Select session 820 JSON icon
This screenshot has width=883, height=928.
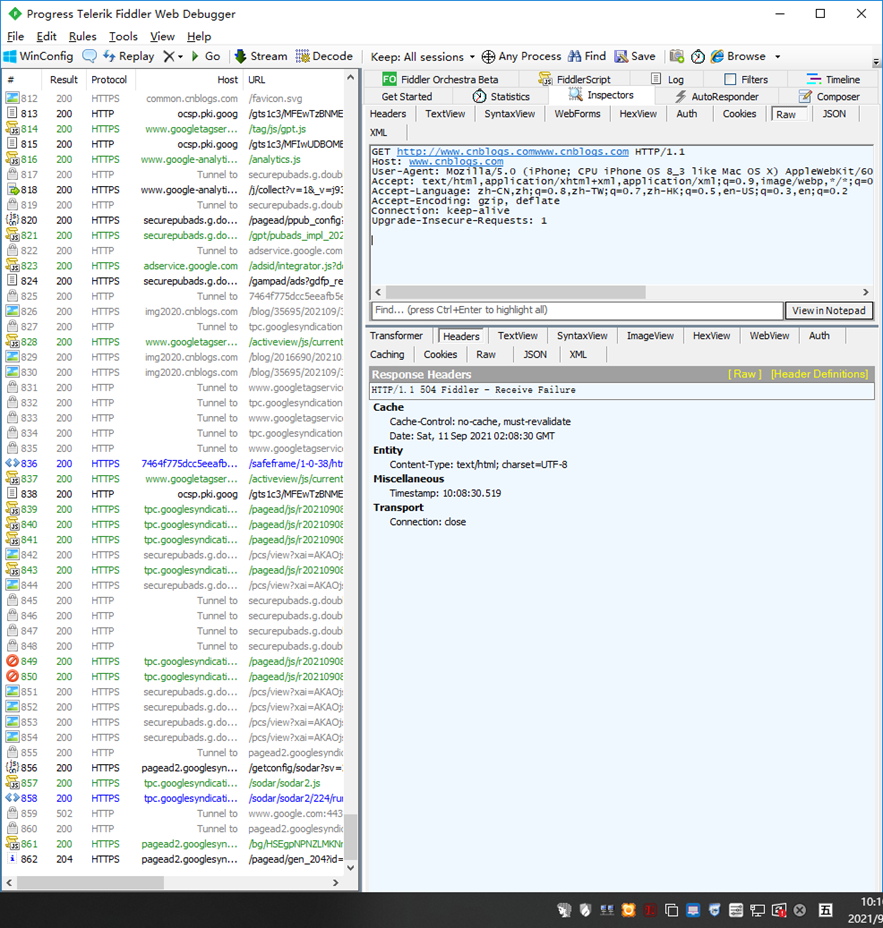pos(12,220)
